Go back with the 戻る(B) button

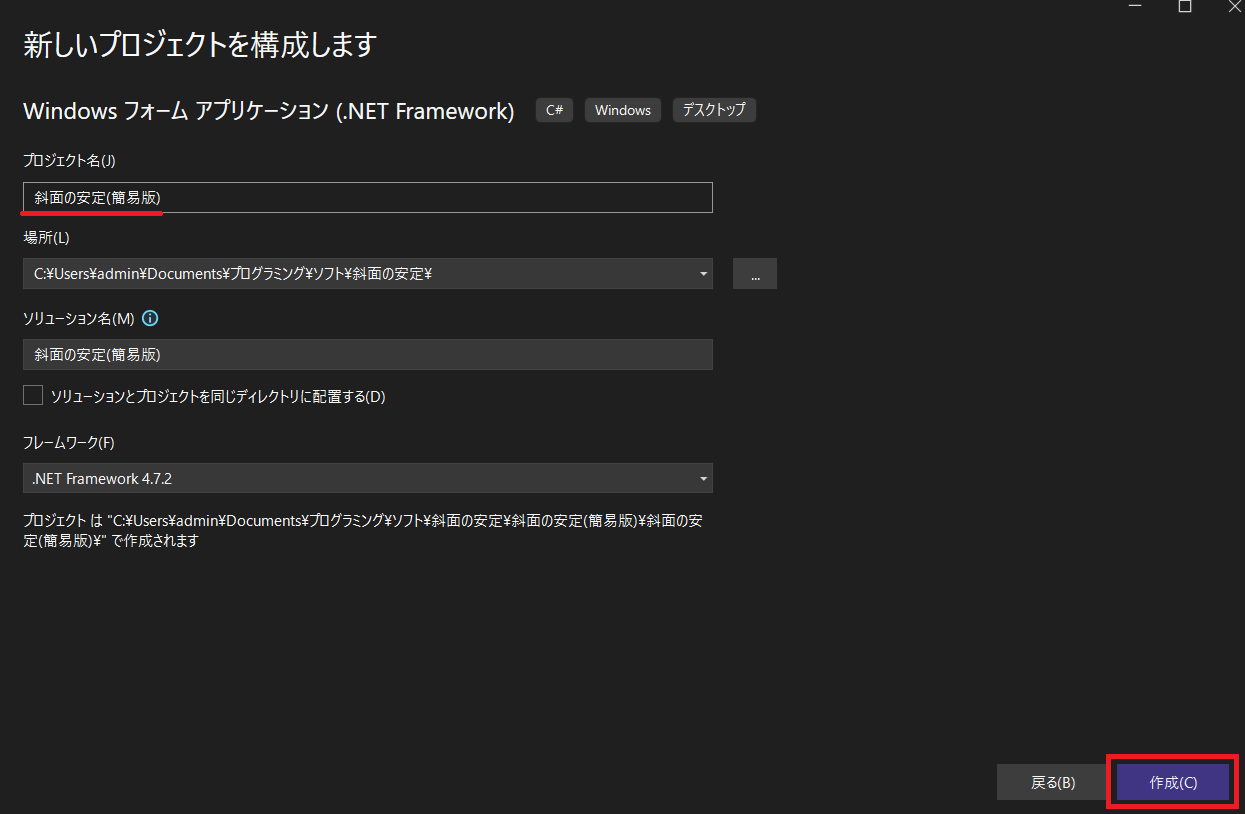[x=1052, y=783]
